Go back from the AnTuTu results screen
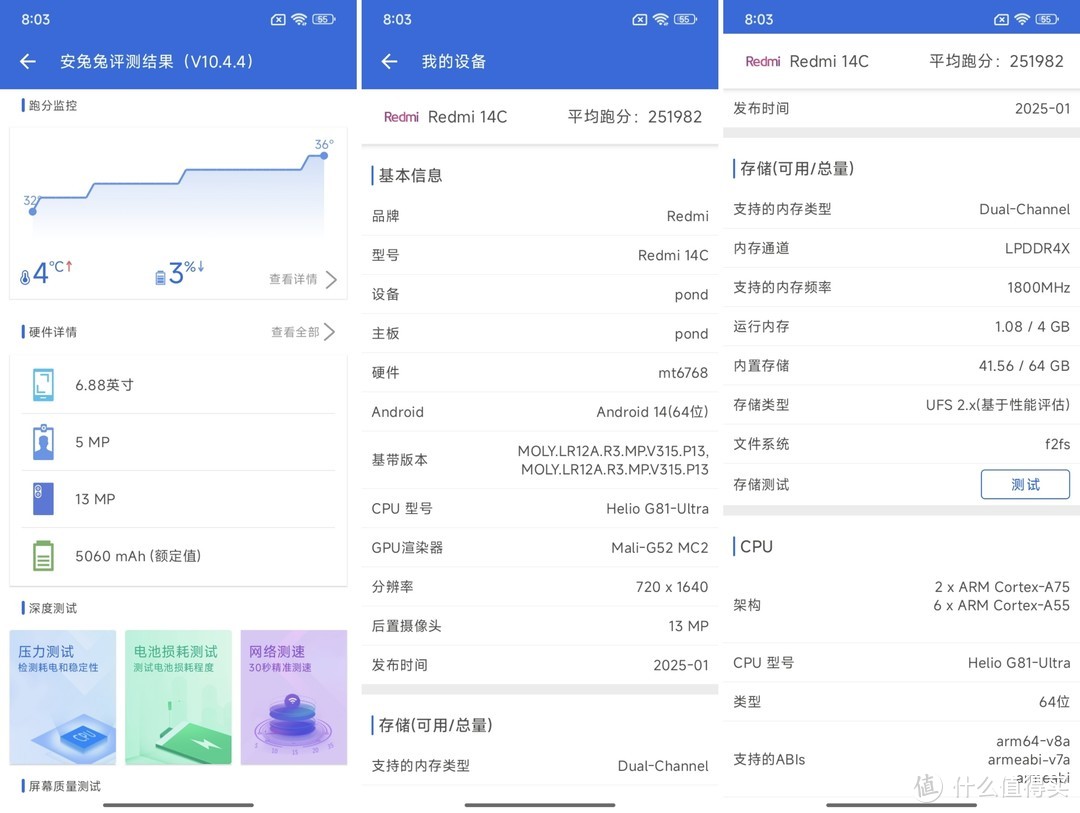This screenshot has height=813, width=1080. point(28,61)
